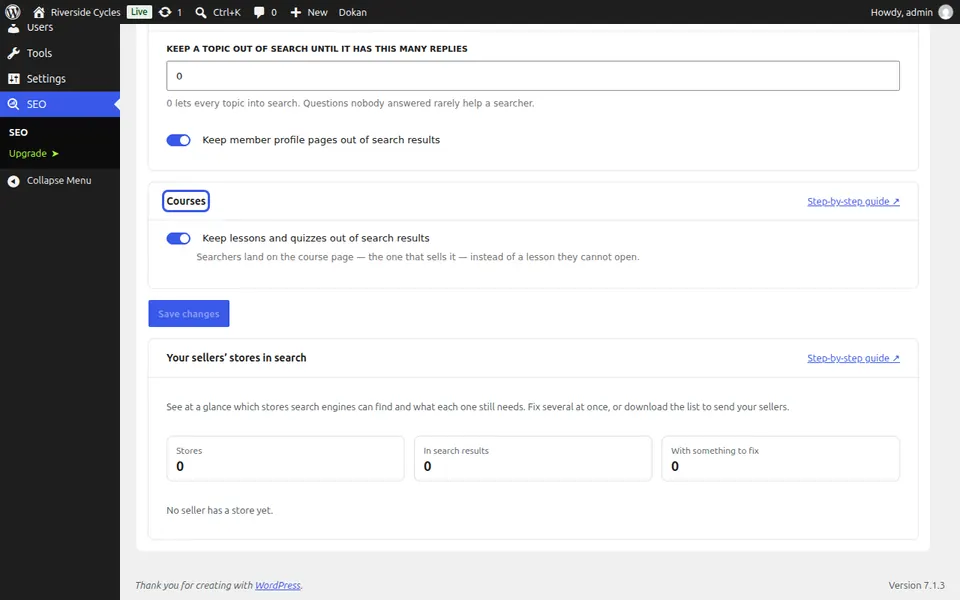960x600 pixels.
Task: Open Step-by-step guide for sellers' stores
Action: pos(853,358)
